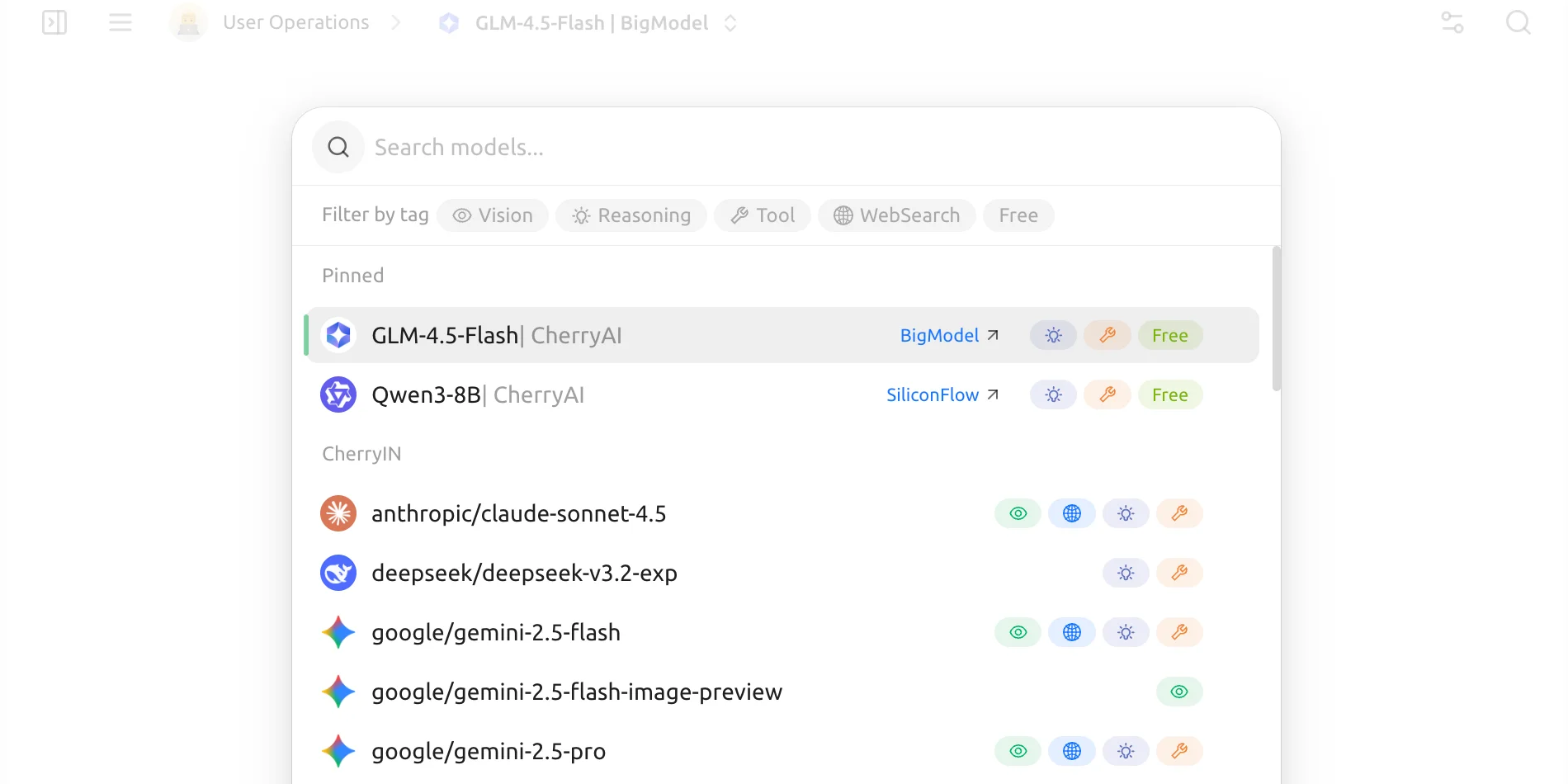Filter models by WebSearch tag
Screen dimensions: 1568x784
(x=897, y=215)
